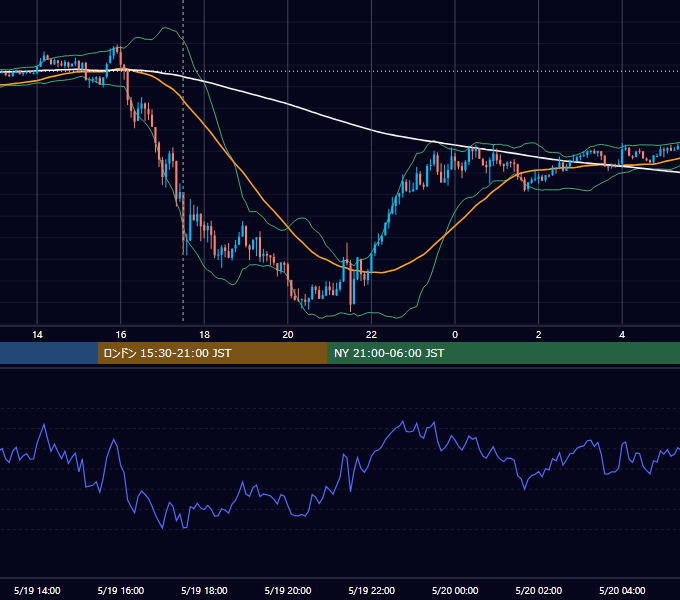The image size is (680, 600).
Task: Click the hour label 2
Action: tap(539, 335)
